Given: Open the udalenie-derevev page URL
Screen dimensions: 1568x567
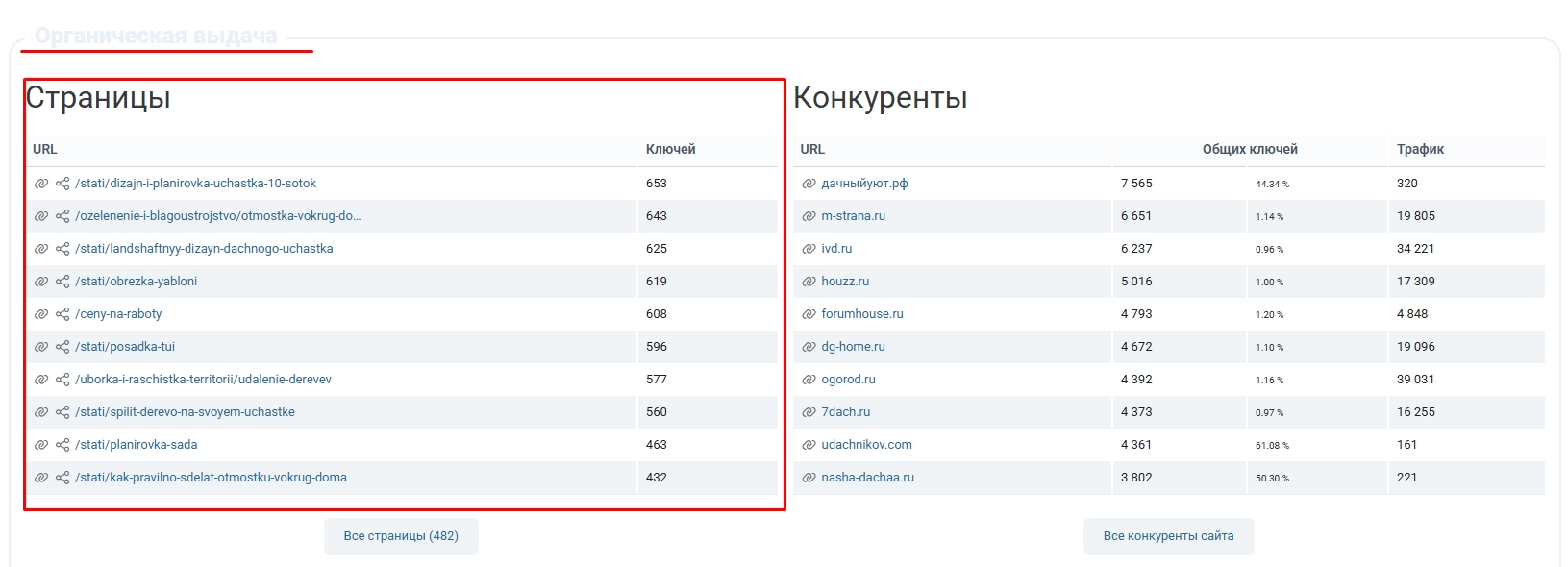Looking at the screenshot, I should pyautogui.click(x=203, y=380).
